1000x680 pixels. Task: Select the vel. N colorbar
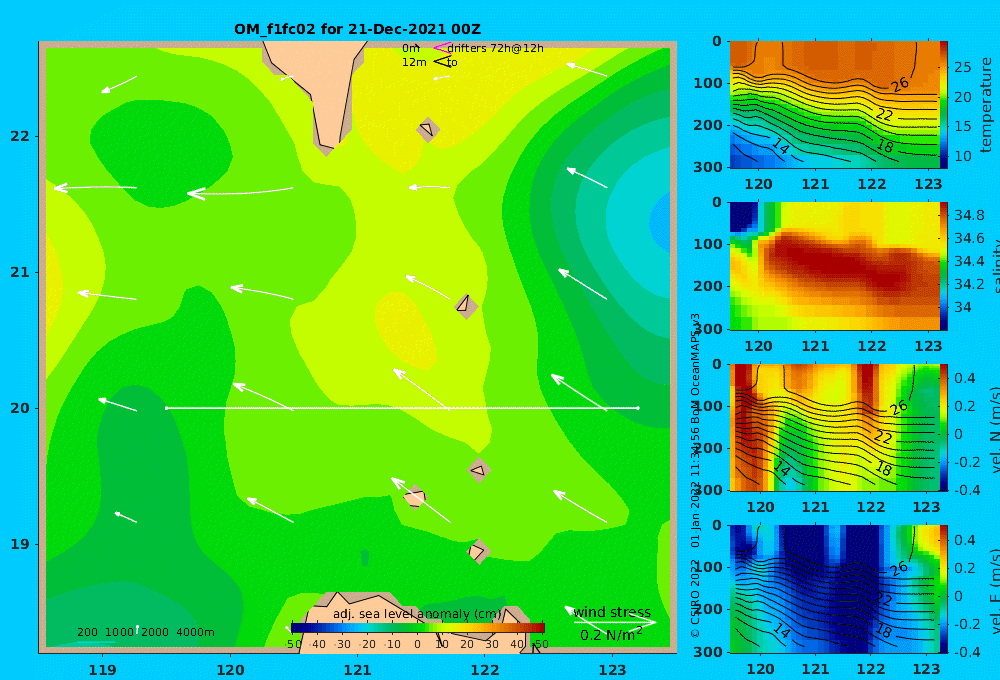coord(944,427)
